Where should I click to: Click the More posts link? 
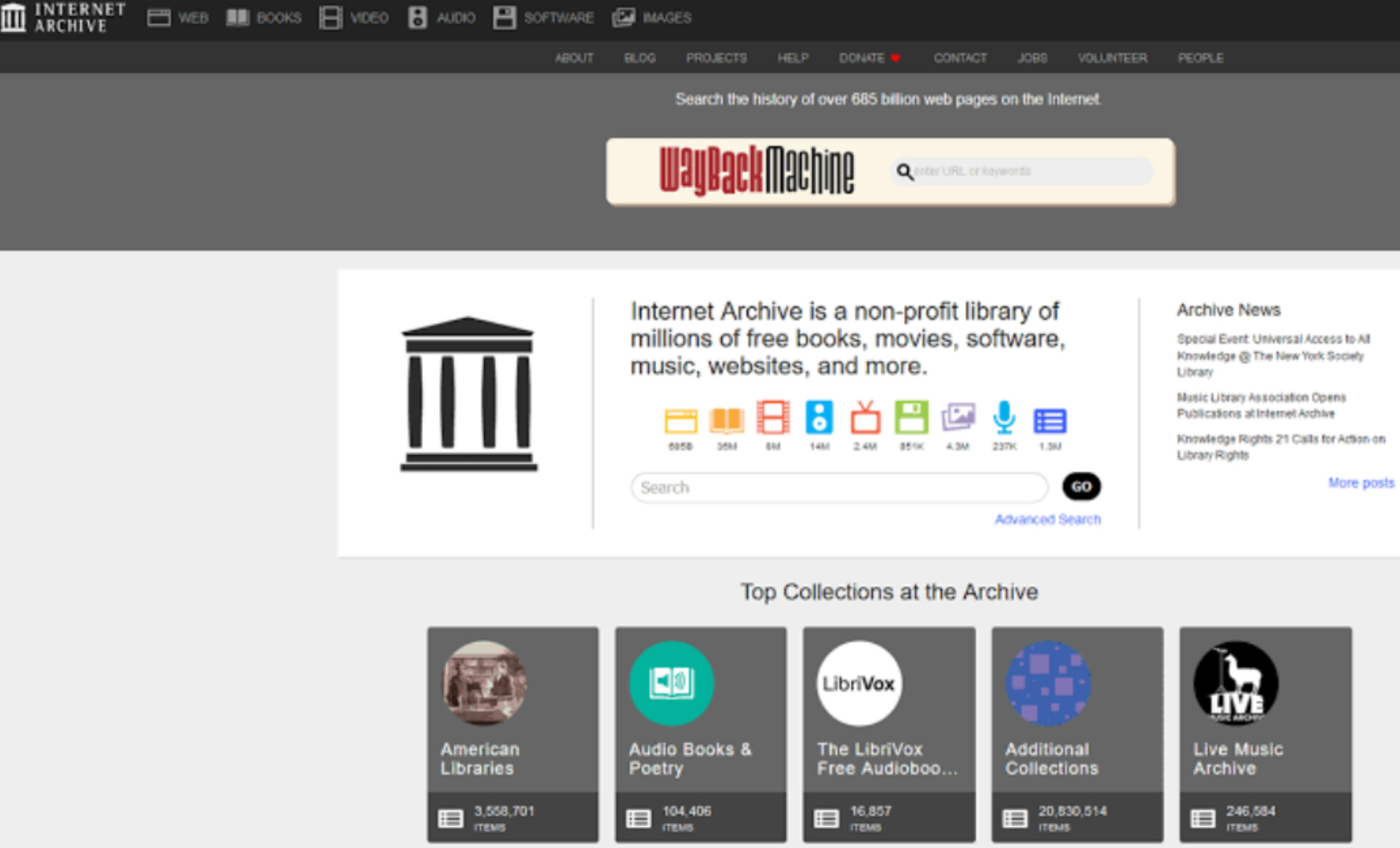[1361, 483]
